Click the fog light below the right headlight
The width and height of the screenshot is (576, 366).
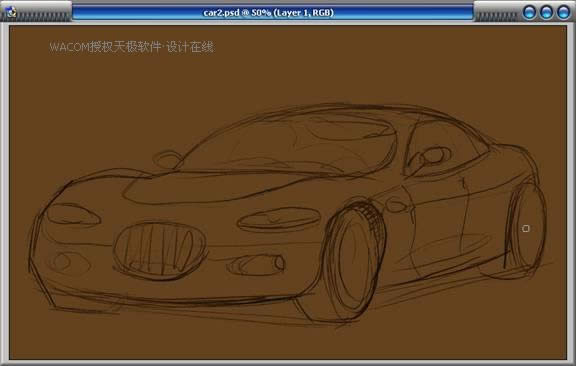[257, 264]
